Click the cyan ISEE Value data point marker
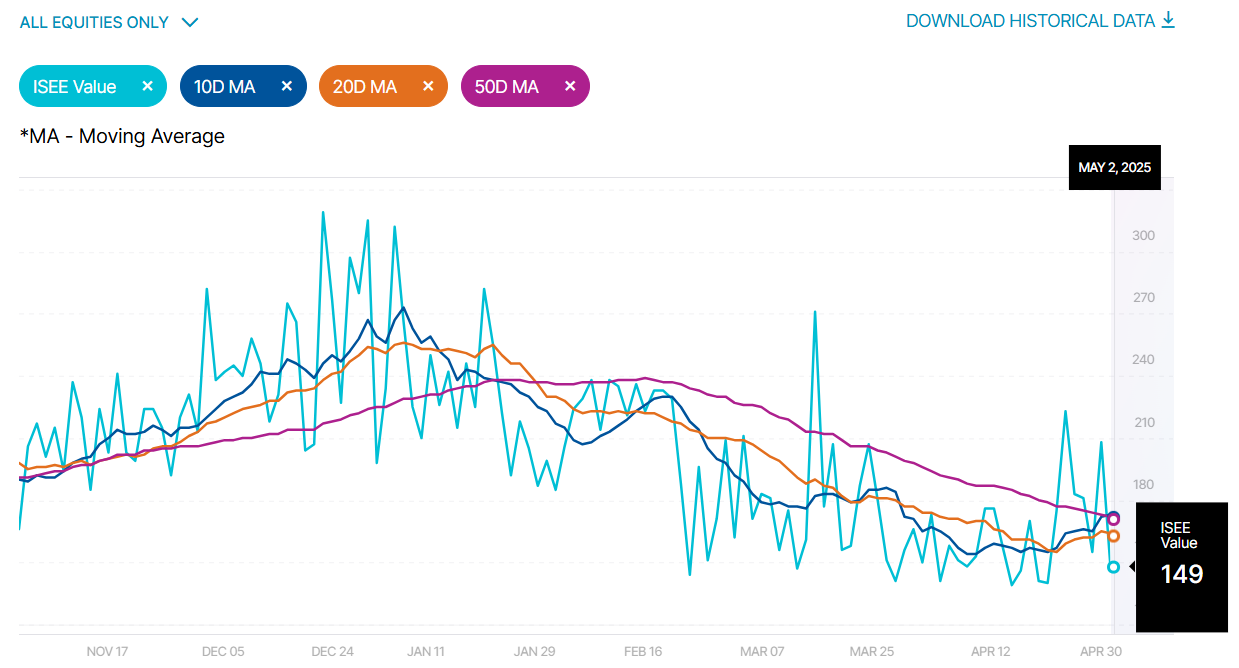 (x=1113, y=567)
